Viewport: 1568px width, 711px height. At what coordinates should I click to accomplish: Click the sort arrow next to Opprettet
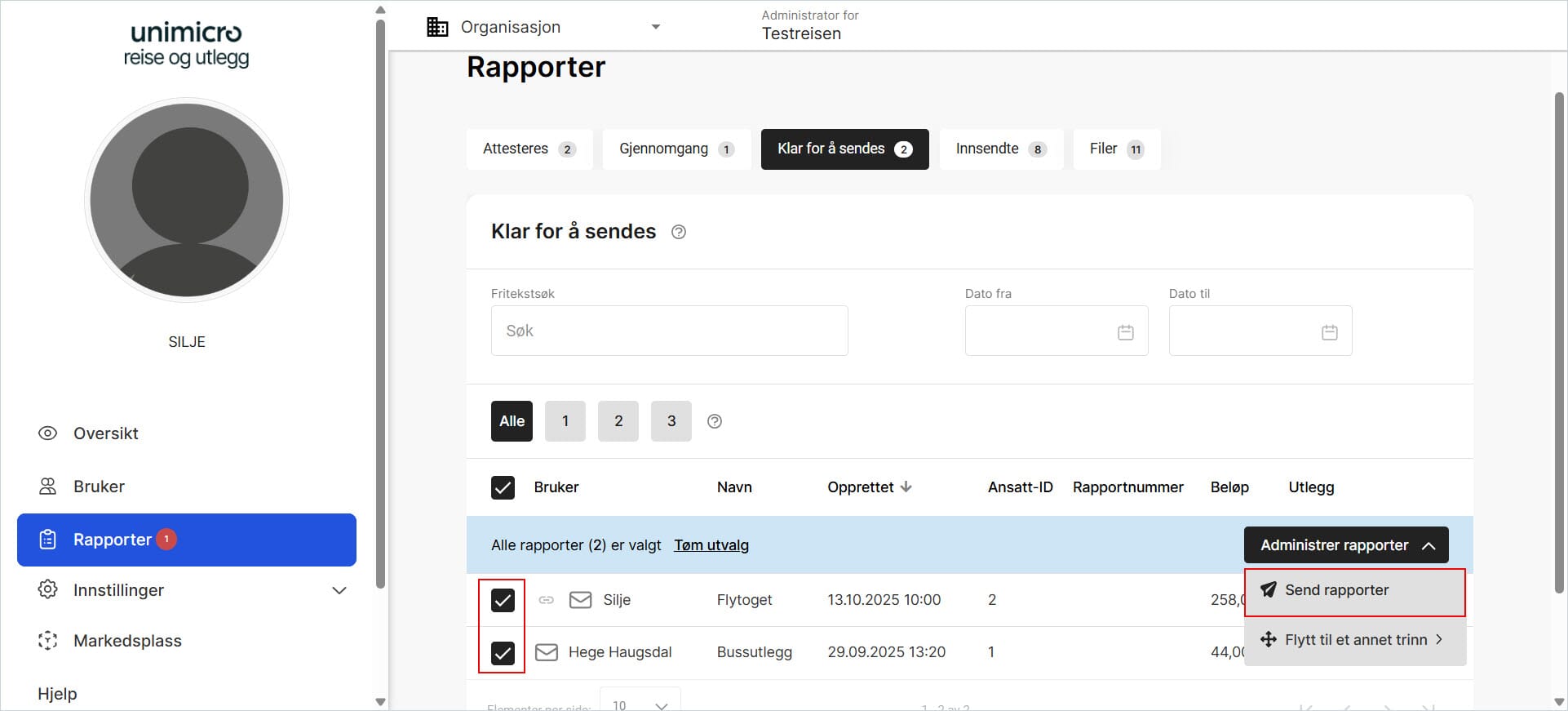[906, 487]
